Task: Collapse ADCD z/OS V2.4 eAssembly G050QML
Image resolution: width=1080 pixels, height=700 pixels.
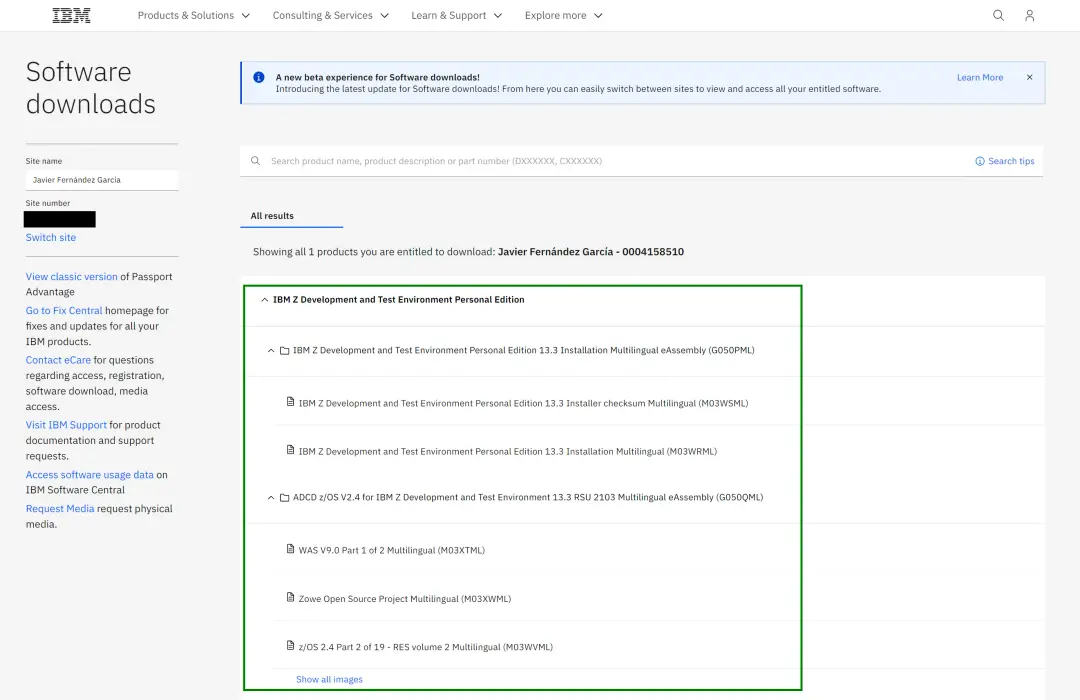Action: click(x=271, y=497)
